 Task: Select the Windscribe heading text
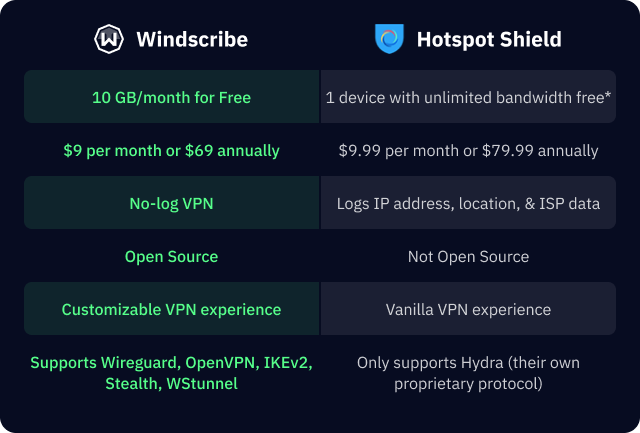(x=192, y=40)
